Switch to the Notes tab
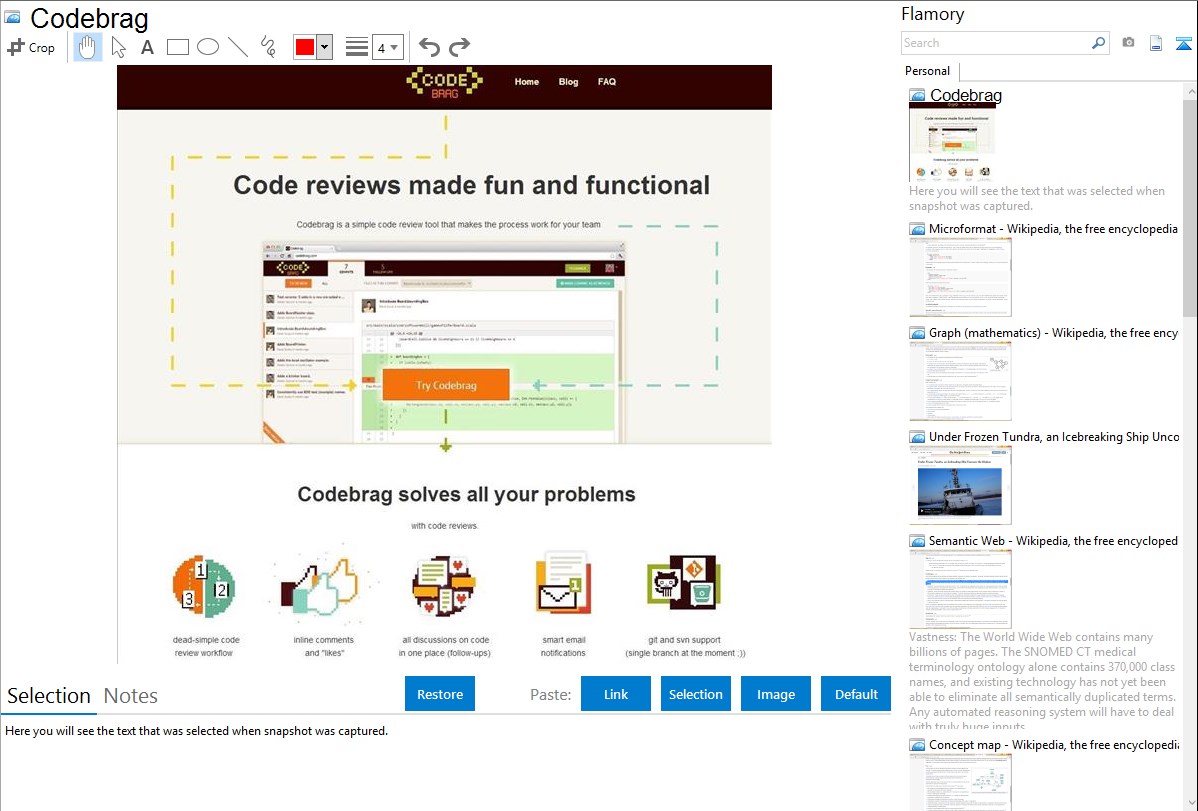 coord(131,696)
